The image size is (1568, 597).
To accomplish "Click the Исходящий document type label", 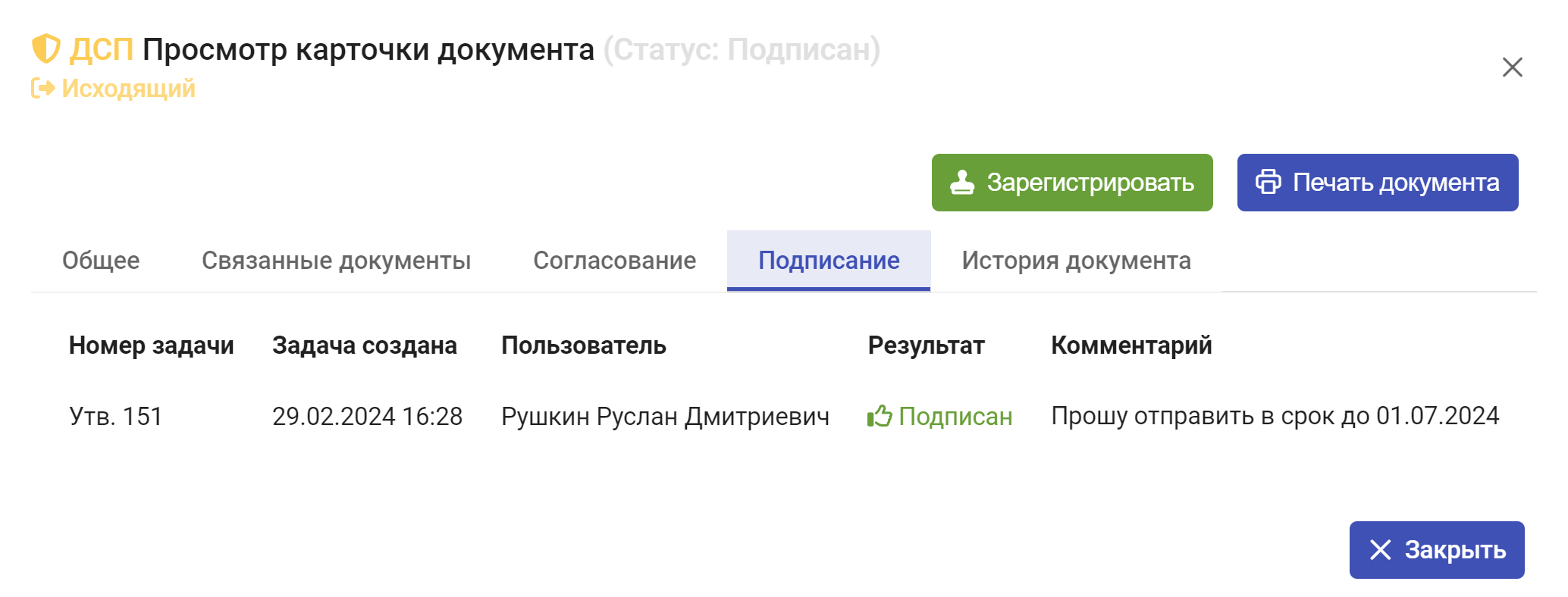I will click(128, 89).
